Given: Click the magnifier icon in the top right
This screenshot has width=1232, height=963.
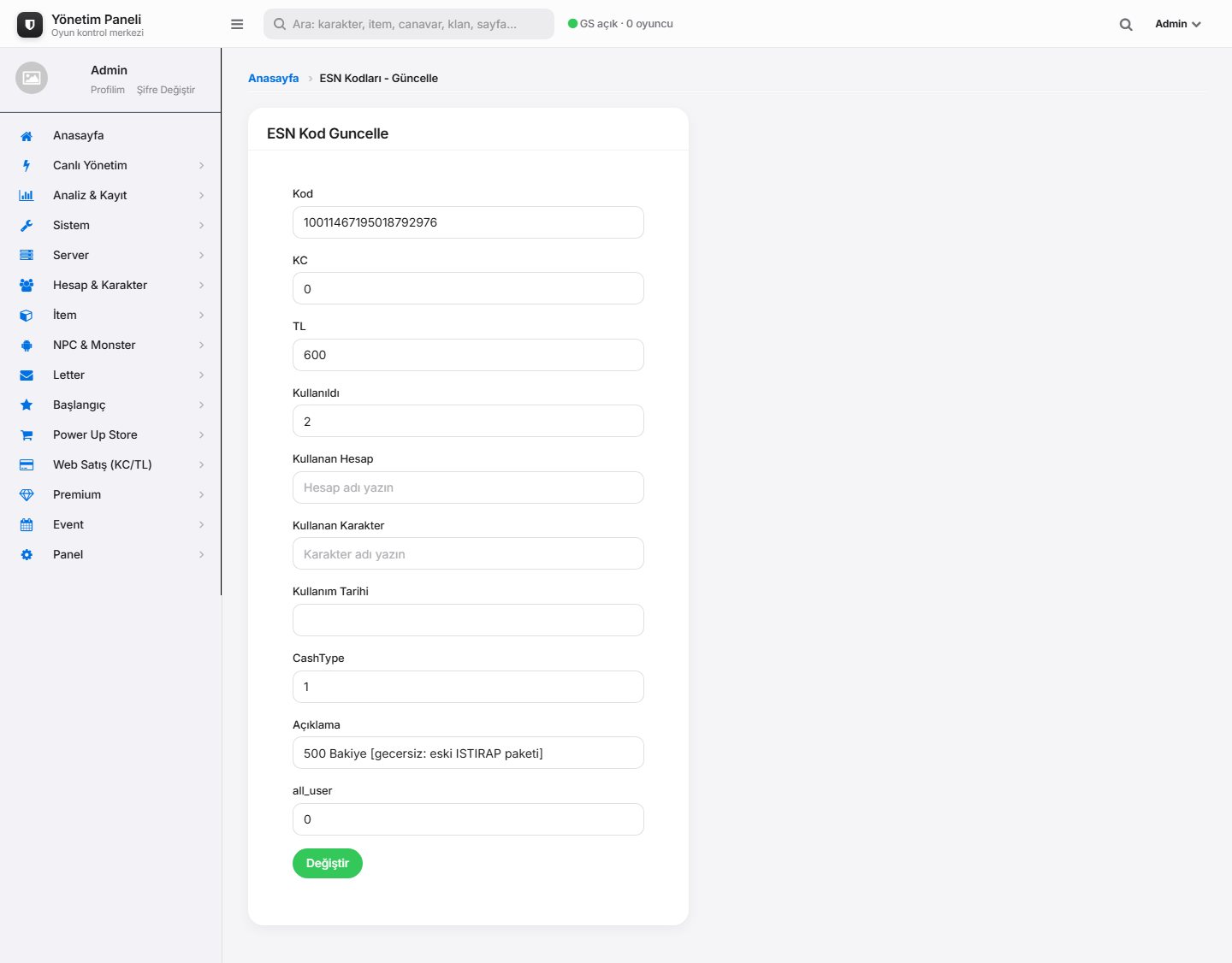Looking at the screenshot, I should 1126,25.
